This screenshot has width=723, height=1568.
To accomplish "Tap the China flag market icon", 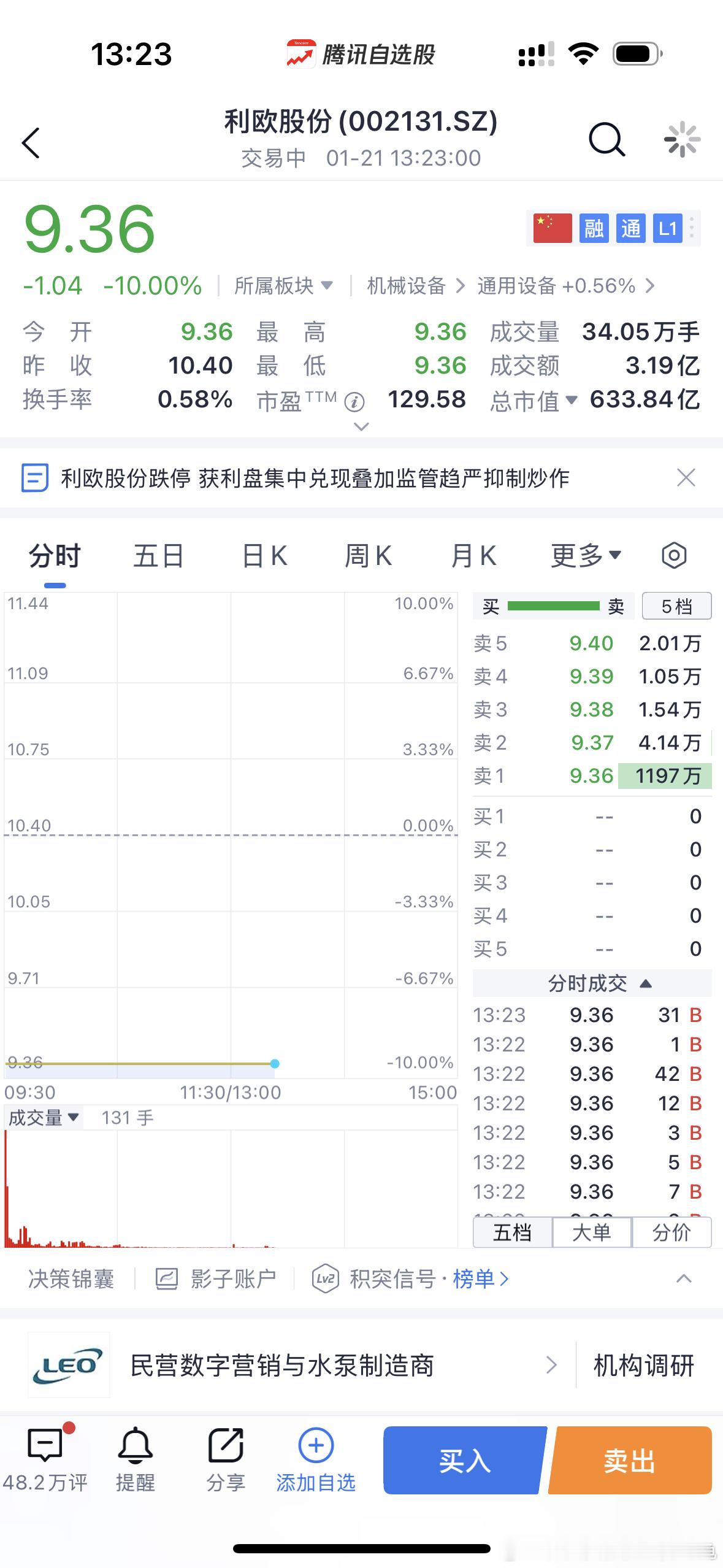I will pos(553,229).
